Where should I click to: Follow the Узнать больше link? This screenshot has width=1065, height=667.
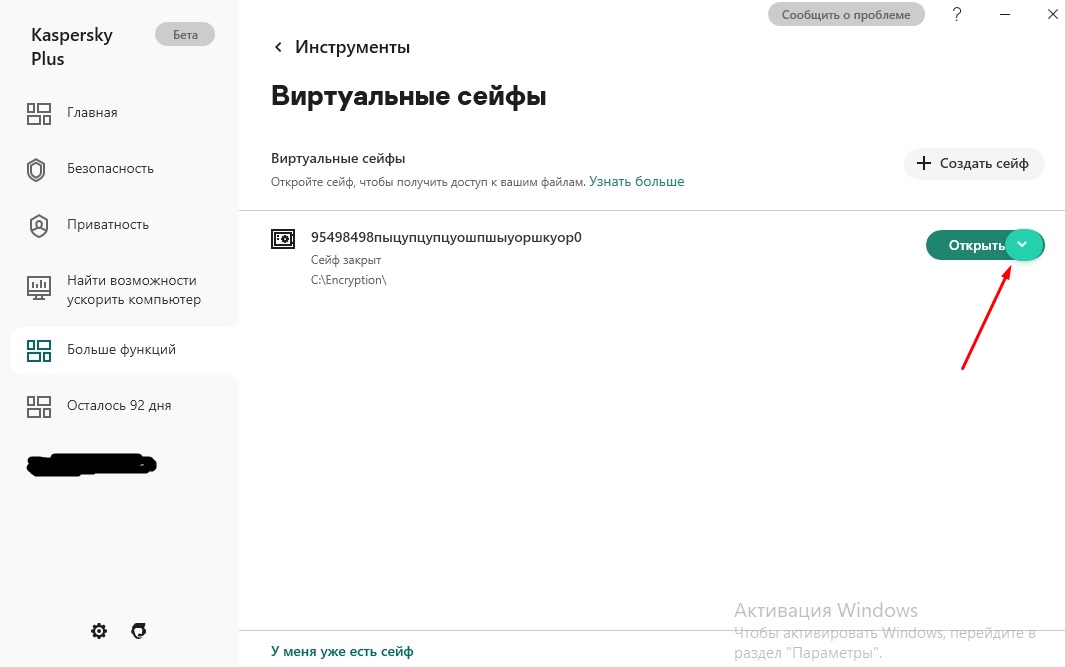pyautogui.click(x=636, y=181)
